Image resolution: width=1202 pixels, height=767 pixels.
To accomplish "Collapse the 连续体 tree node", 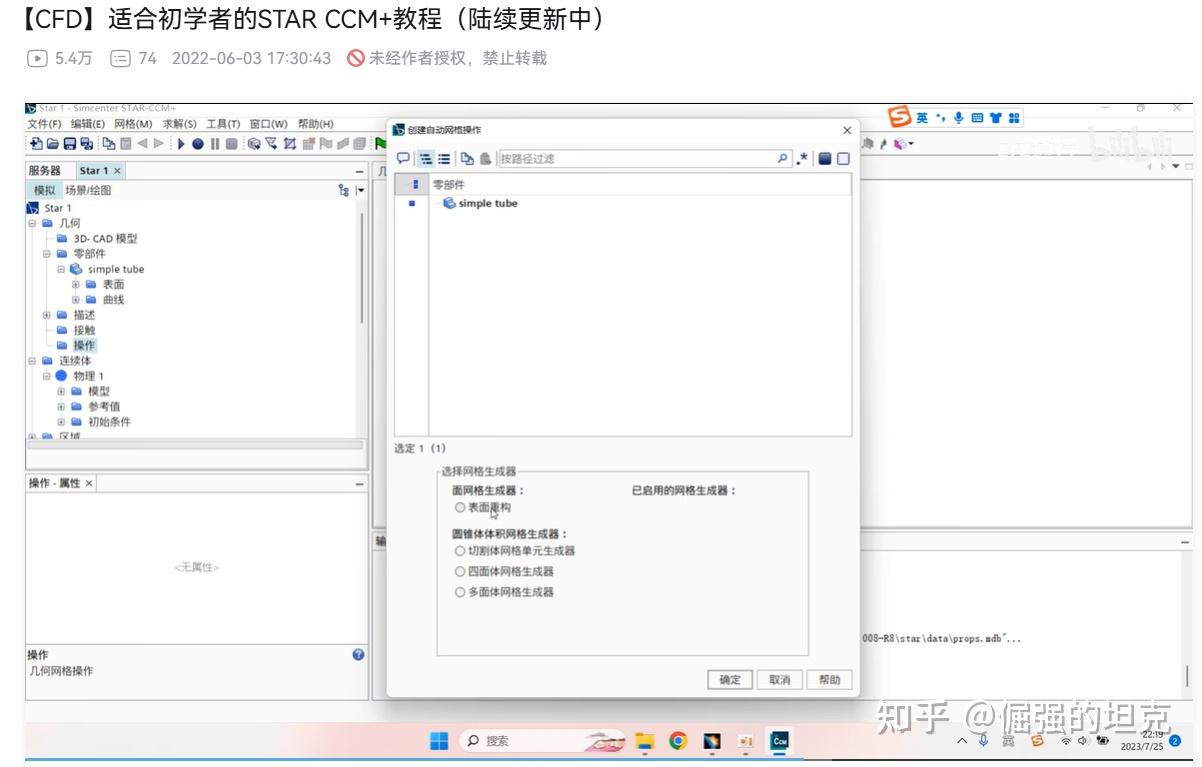I will click(x=32, y=361).
